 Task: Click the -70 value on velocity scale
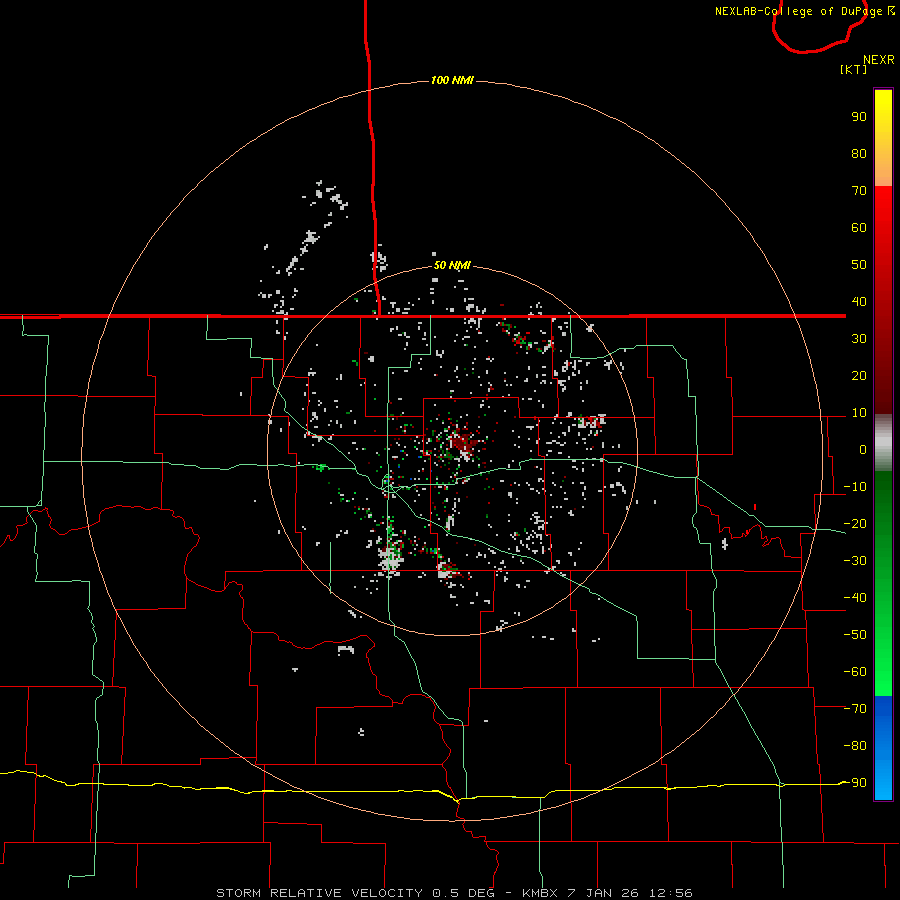click(855, 709)
